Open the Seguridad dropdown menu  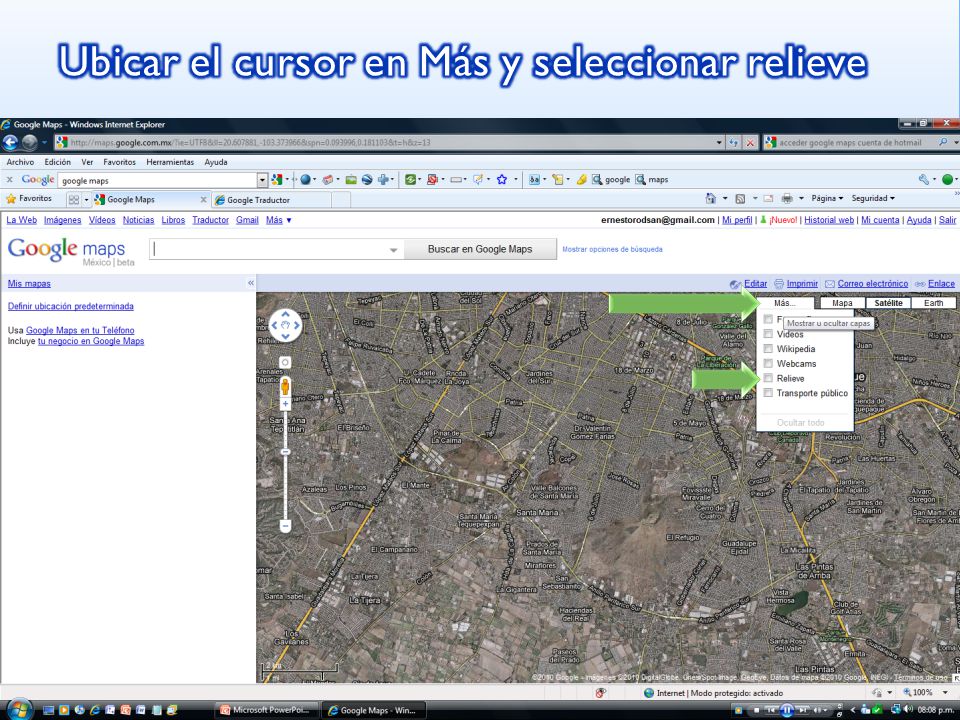(x=873, y=198)
